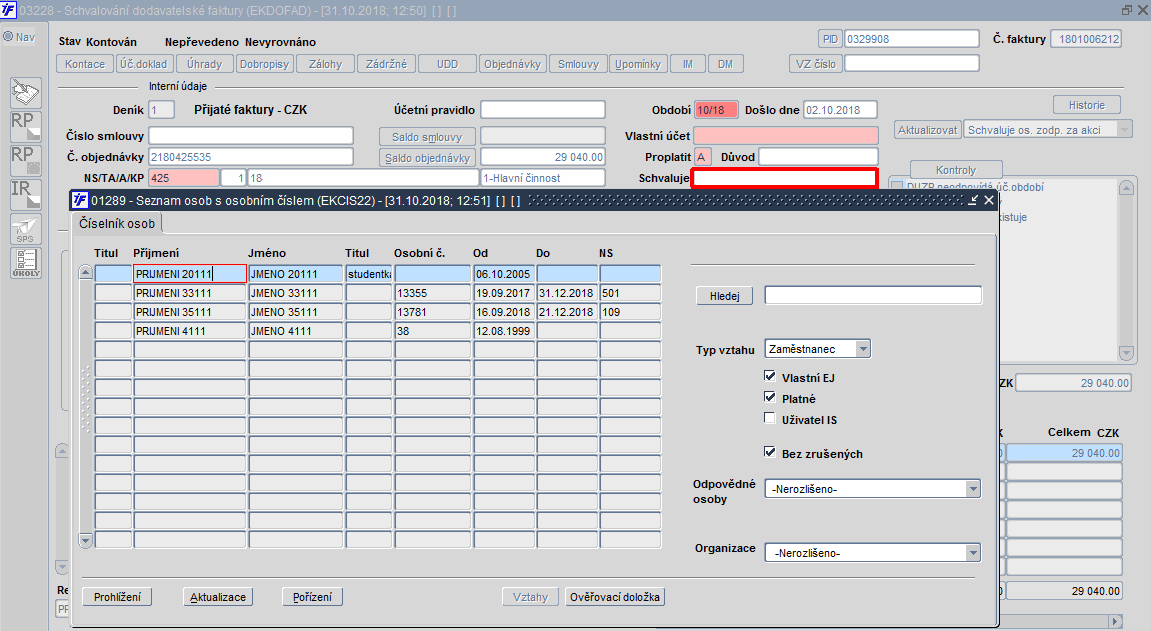Image resolution: width=1151 pixels, height=631 pixels.
Task: Select the Číselník osob tab
Action: (x=117, y=224)
